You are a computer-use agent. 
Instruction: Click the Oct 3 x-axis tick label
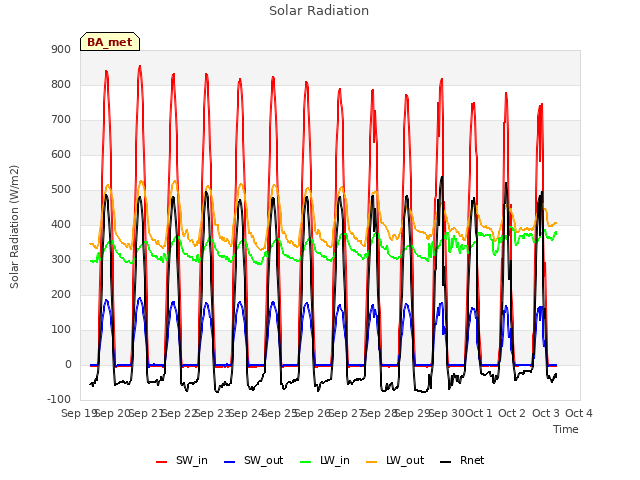coord(545,413)
